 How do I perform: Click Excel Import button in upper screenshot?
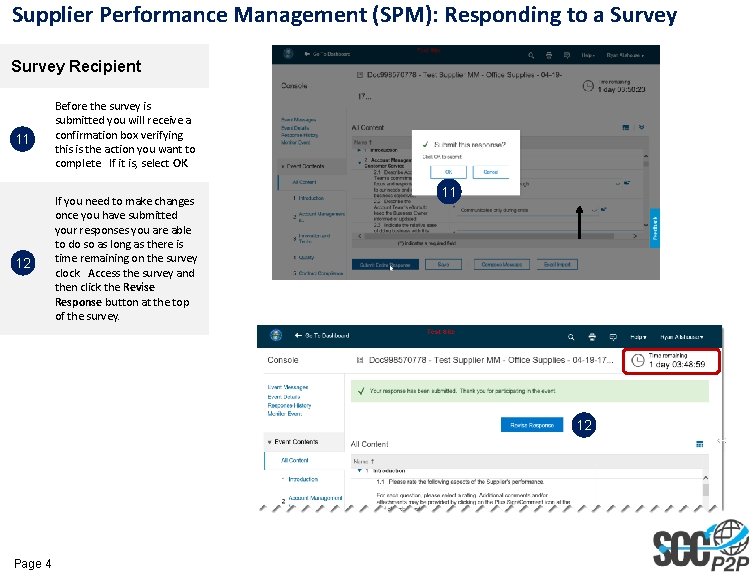pyautogui.click(x=557, y=265)
